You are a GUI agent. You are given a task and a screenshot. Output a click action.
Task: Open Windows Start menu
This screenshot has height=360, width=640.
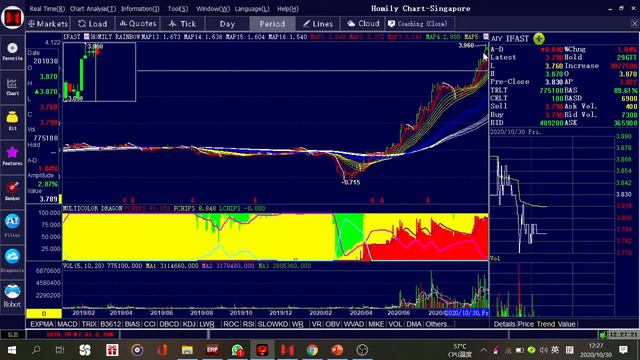[12, 350]
